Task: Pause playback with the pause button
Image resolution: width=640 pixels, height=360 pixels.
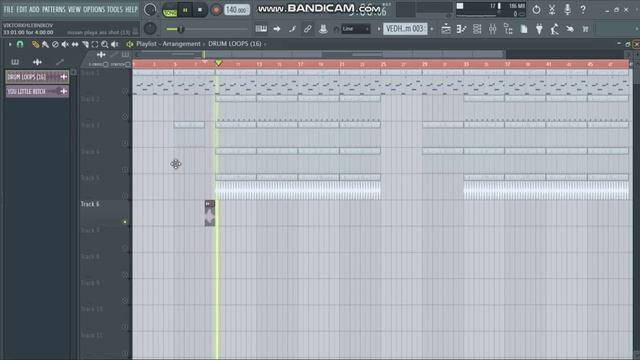Action: (x=185, y=10)
